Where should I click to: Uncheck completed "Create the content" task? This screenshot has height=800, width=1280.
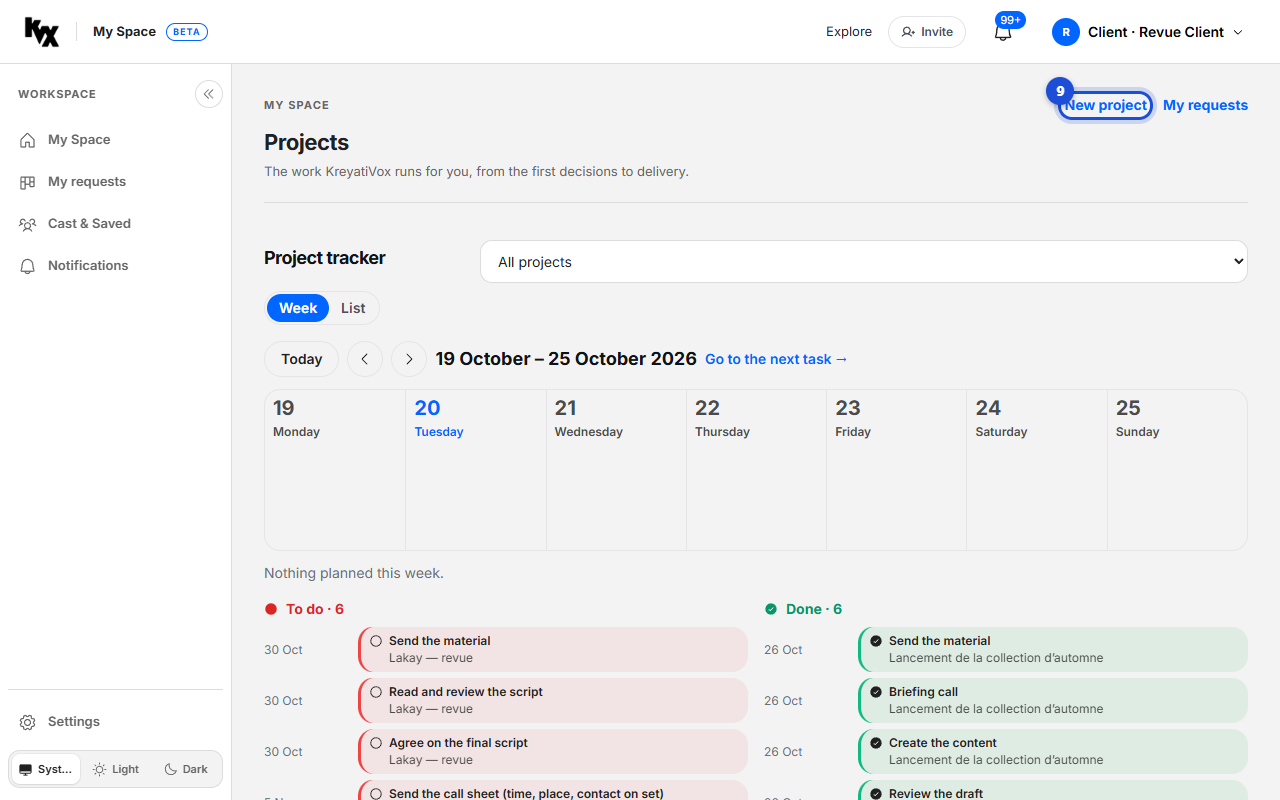point(876,743)
